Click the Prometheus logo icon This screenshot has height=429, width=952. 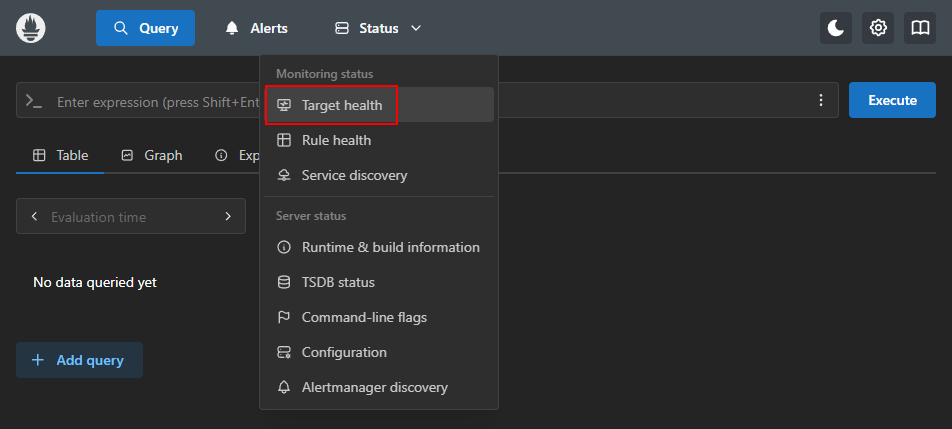click(31, 28)
